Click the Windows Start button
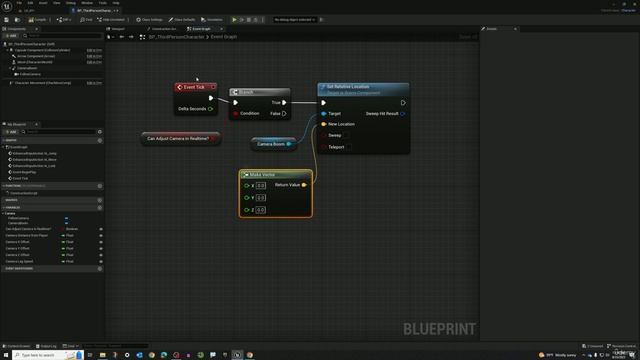This screenshot has height=360, width=640. [x=6, y=355]
